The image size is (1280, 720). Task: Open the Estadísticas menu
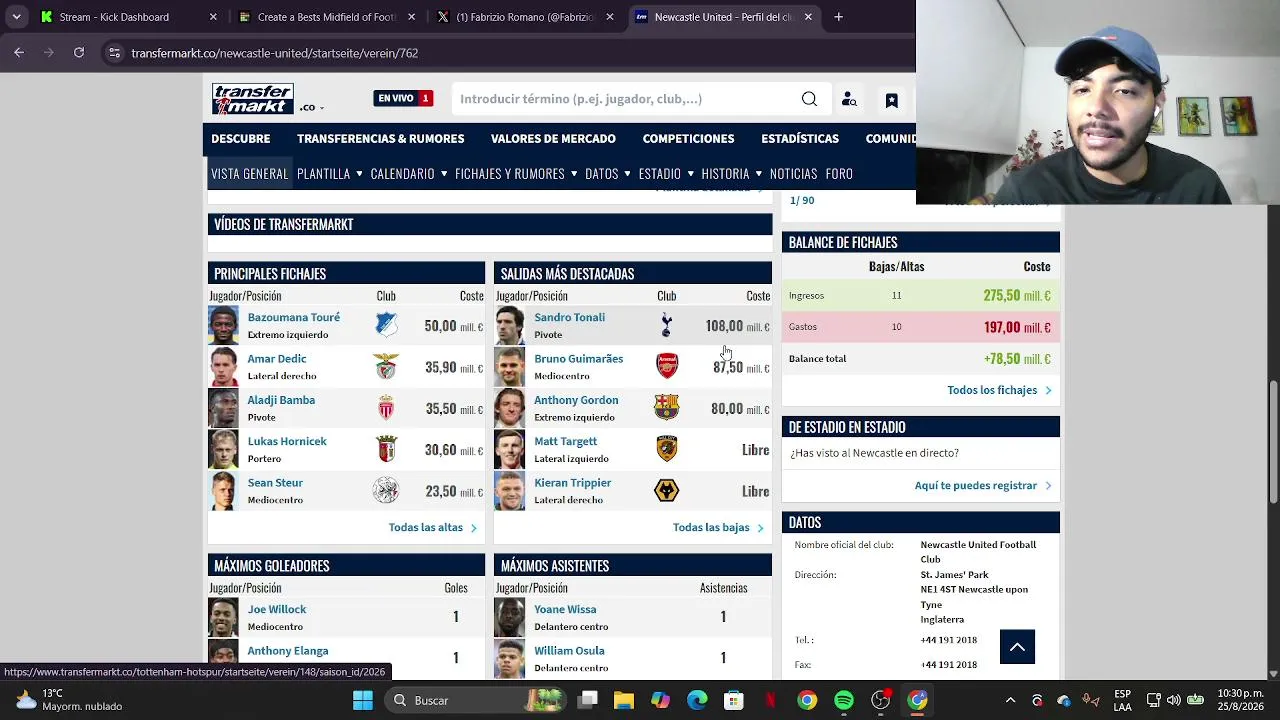point(800,139)
